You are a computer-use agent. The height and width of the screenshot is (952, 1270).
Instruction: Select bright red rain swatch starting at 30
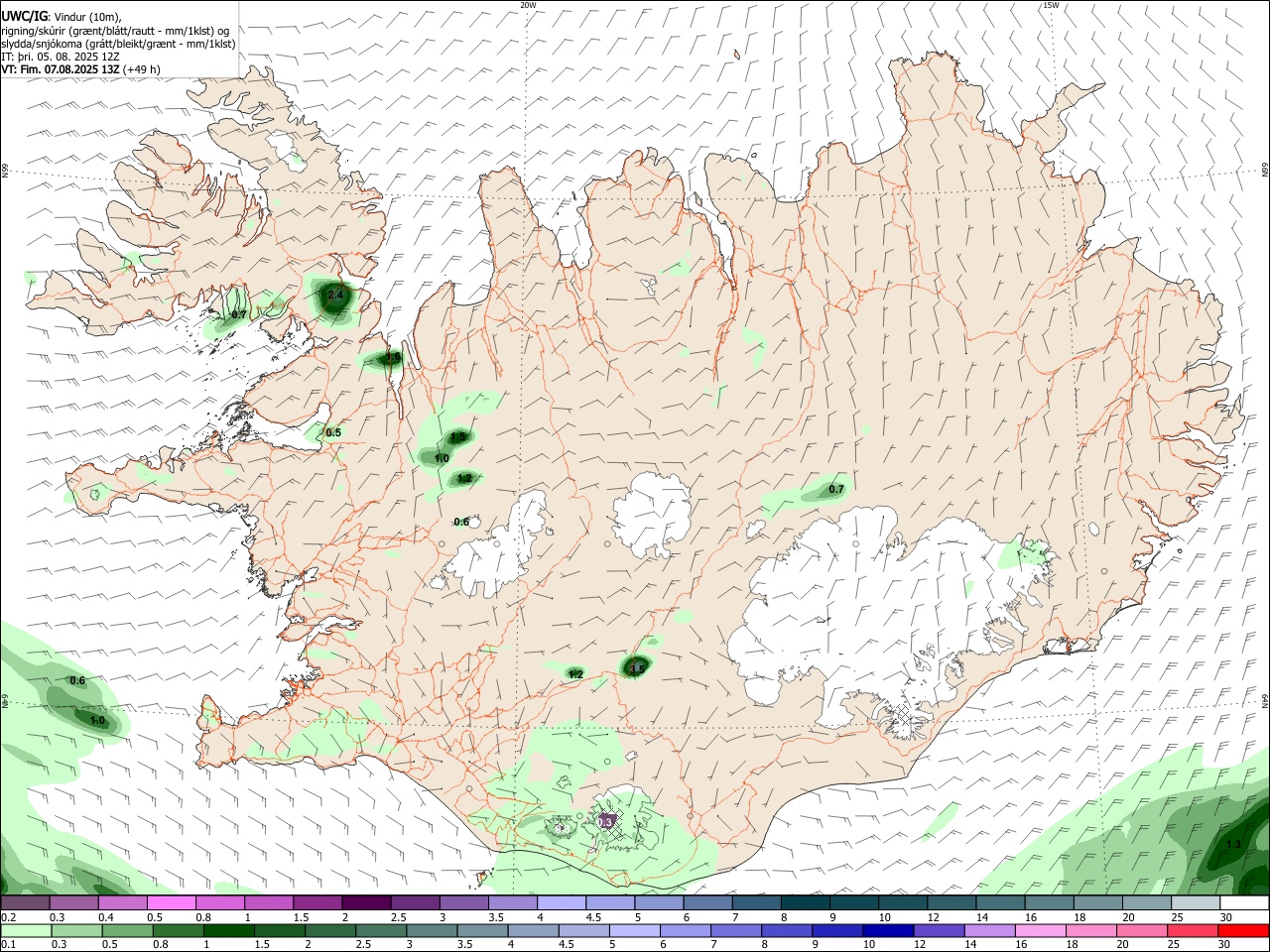coord(1244,931)
